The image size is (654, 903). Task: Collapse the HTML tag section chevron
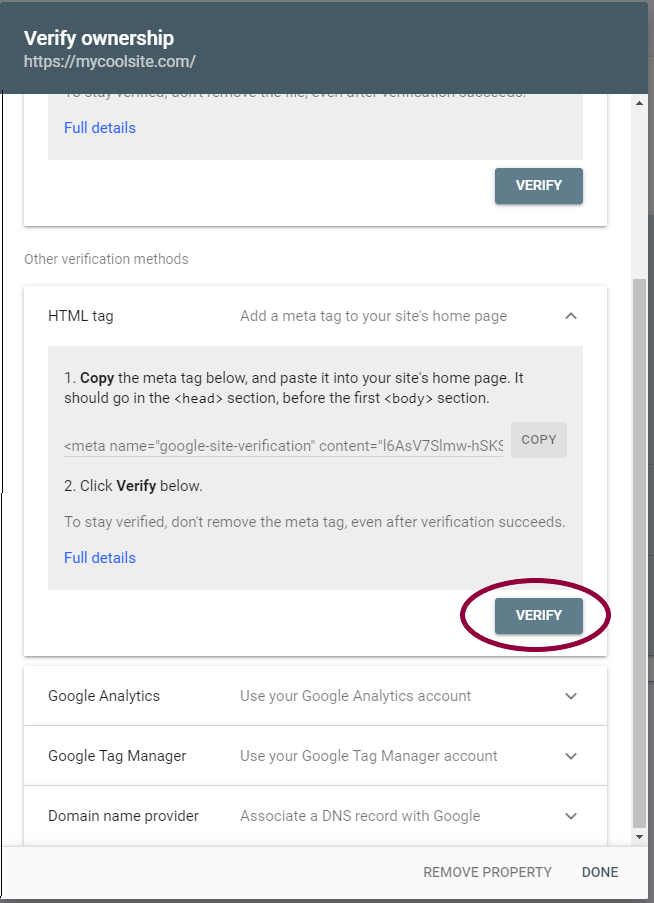pos(571,316)
